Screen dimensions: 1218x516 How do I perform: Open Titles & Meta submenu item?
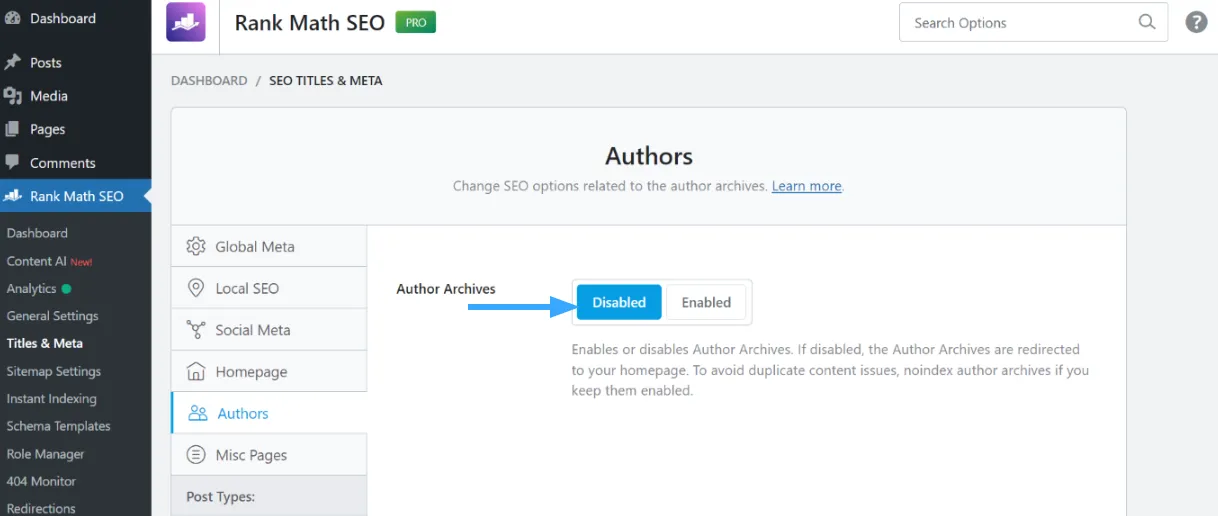click(x=45, y=343)
